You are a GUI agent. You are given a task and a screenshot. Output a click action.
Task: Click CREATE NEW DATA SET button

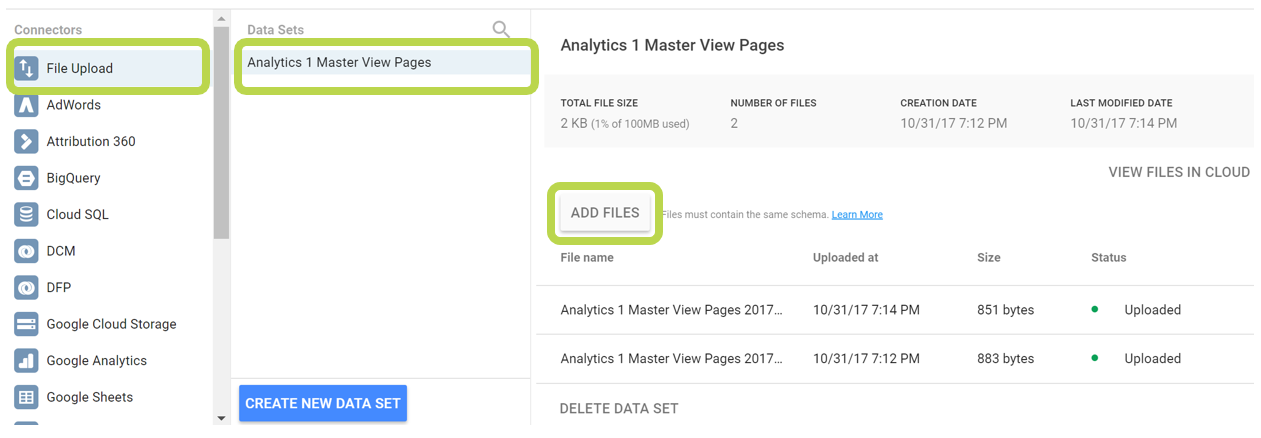point(323,404)
